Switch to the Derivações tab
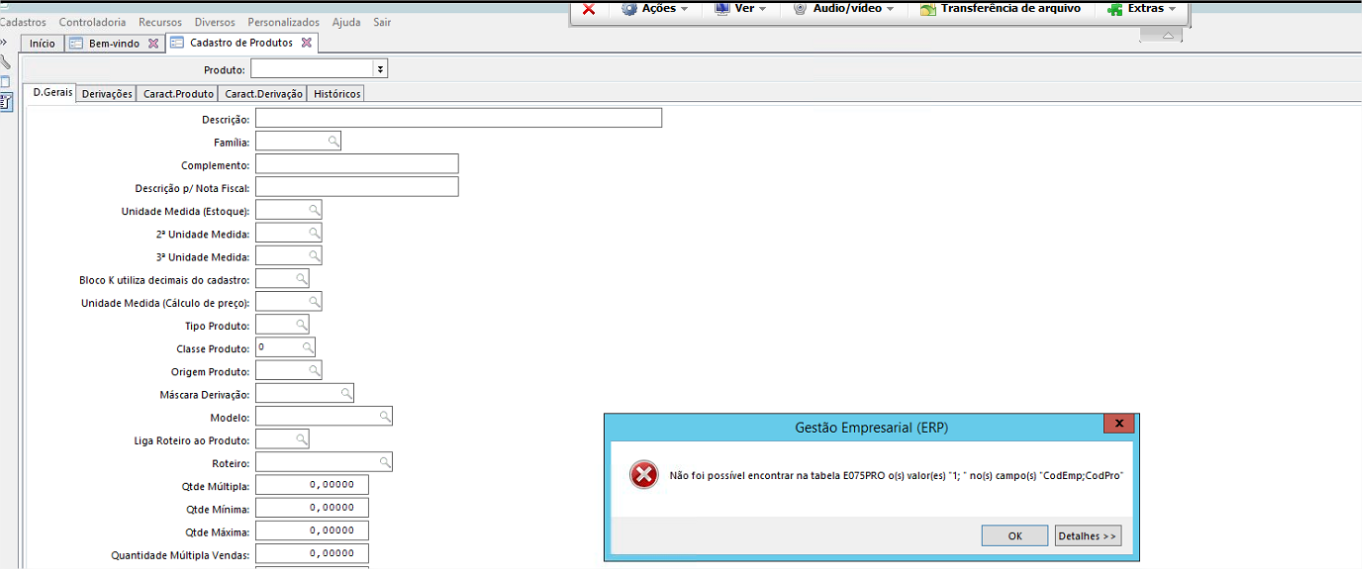The image size is (1362, 569). (107, 93)
